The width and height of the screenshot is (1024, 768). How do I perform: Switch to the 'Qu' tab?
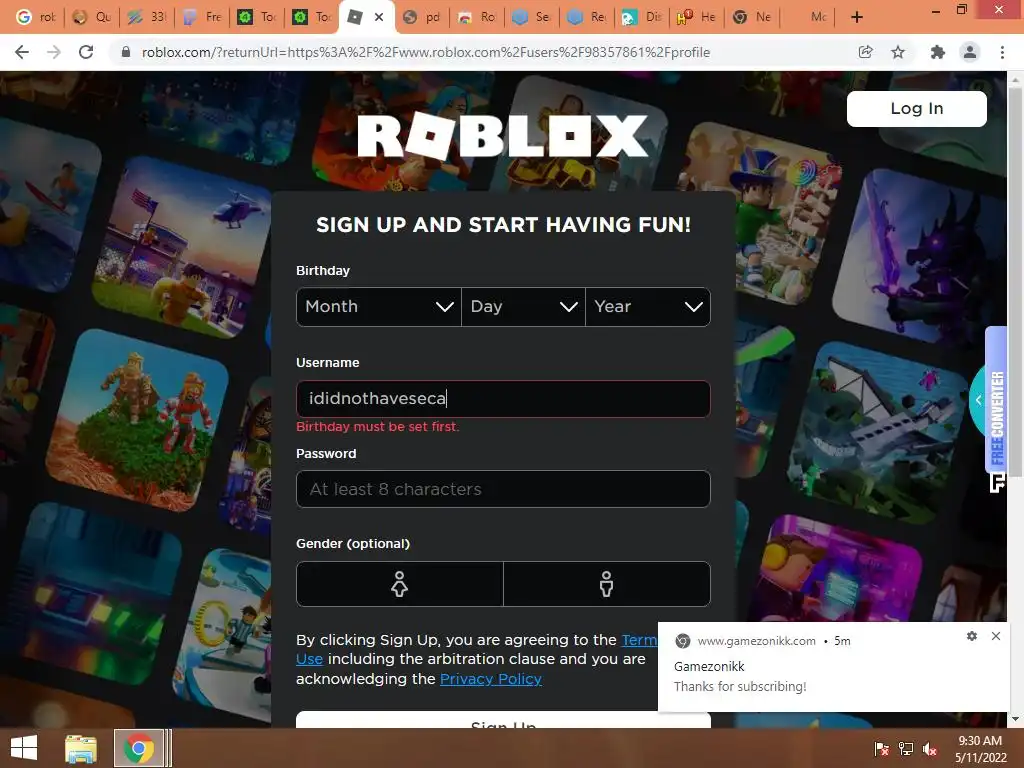(x=91, y=17)
